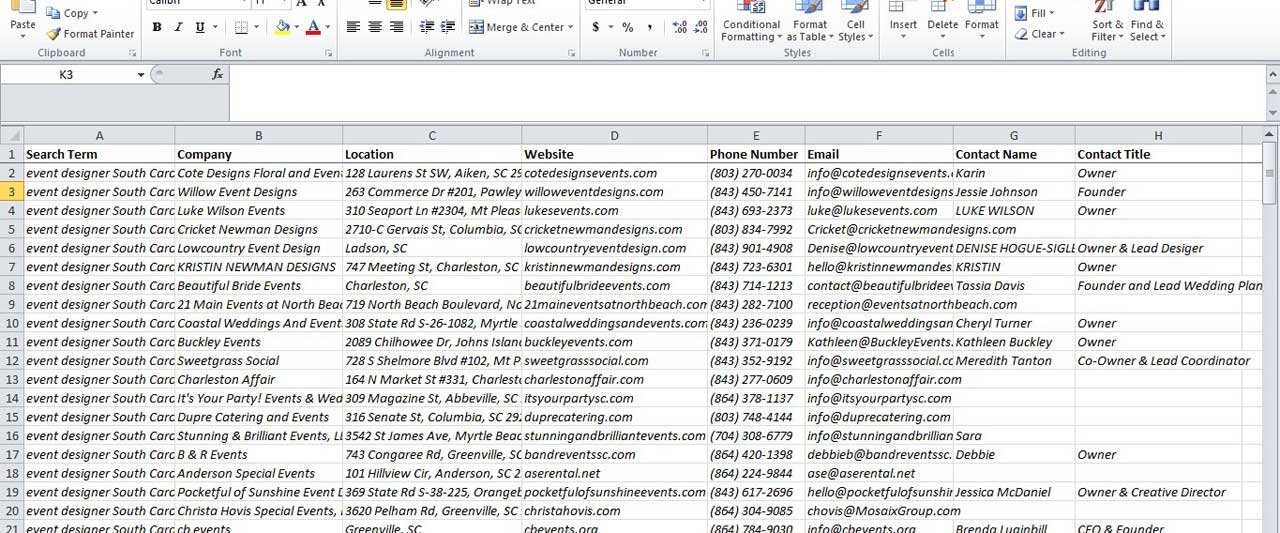
Task: Select row 3 header
Action: [12, 192]
